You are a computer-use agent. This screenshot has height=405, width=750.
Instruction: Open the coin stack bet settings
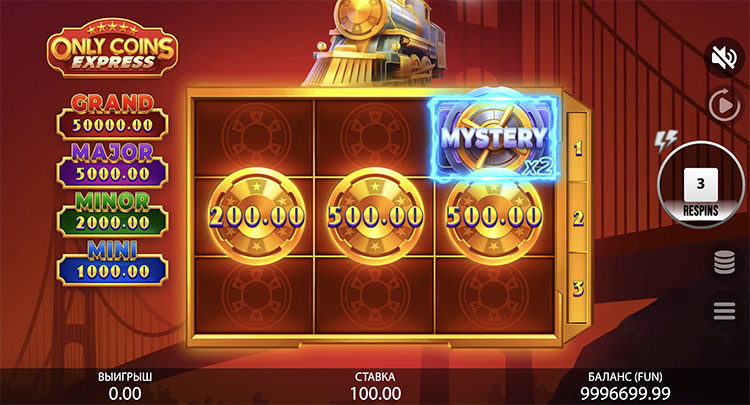pos(724,263)
